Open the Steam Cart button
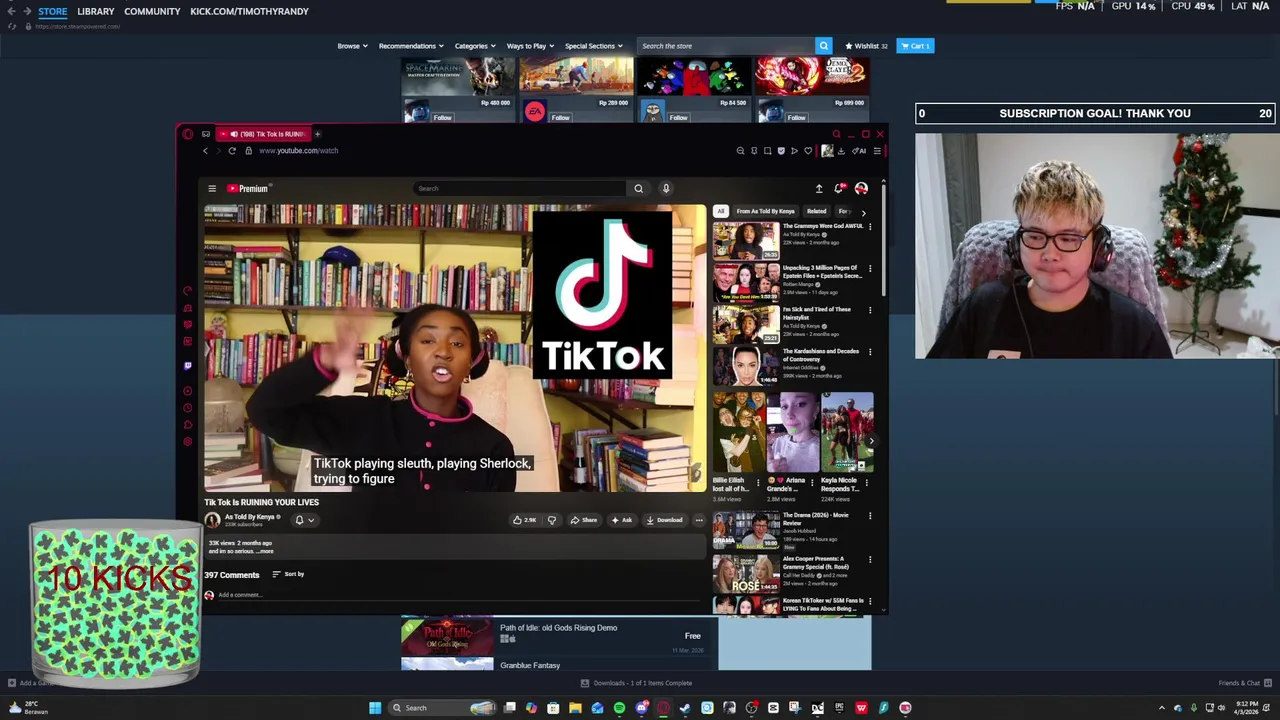Image resolution: width=1280 pixels, height=720 pixels. [x=915, y=46]
